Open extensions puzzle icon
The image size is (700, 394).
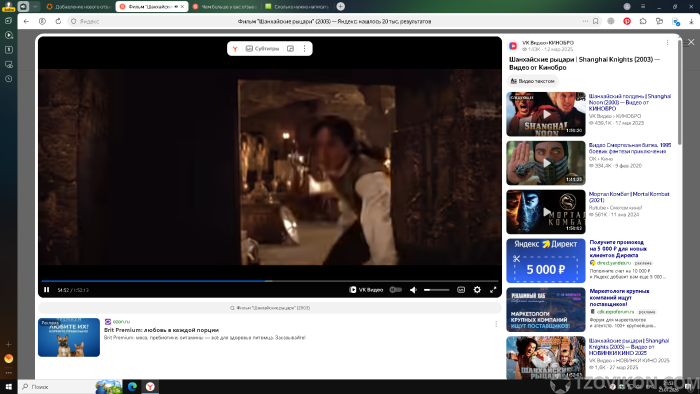[643, 21]
